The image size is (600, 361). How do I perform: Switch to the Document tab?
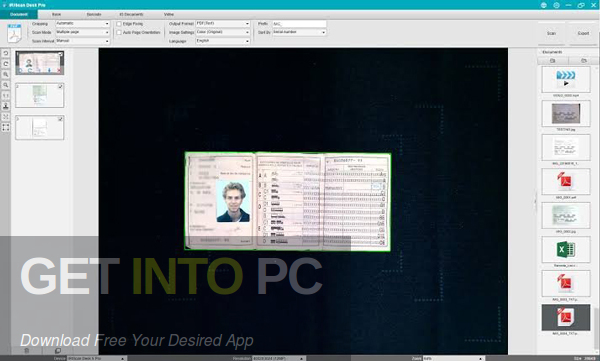19,14
